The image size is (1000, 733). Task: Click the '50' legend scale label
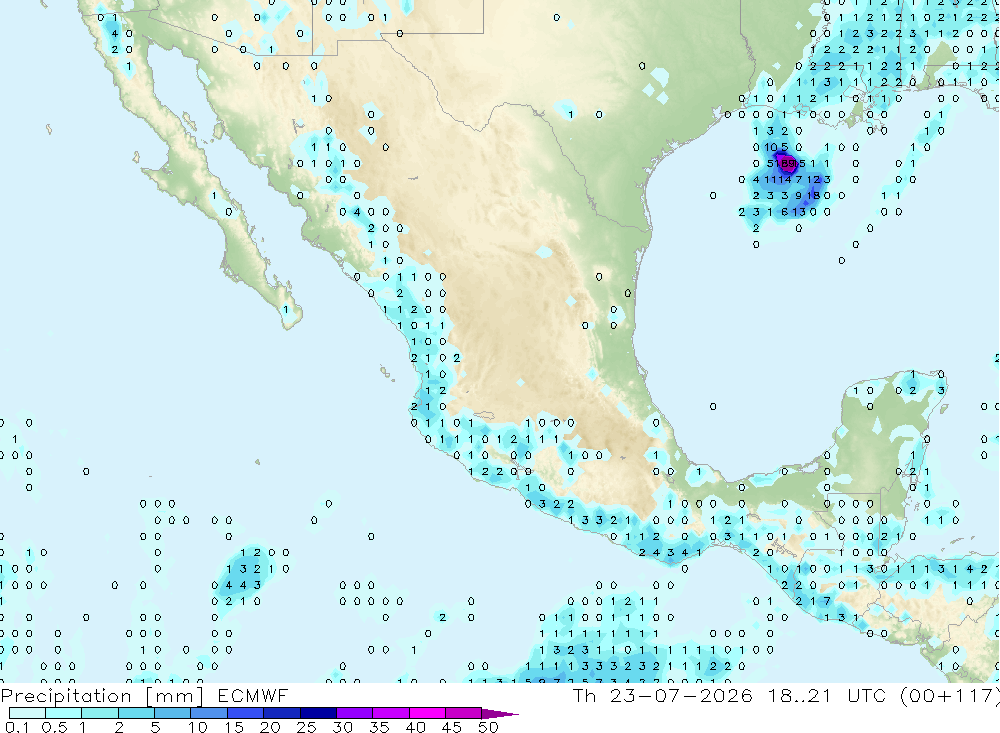488,727
